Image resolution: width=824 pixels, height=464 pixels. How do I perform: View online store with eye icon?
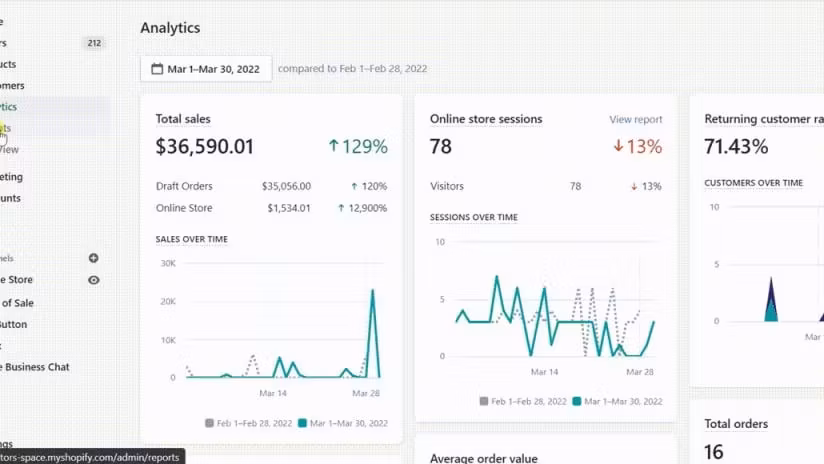[x=94, y=280]
